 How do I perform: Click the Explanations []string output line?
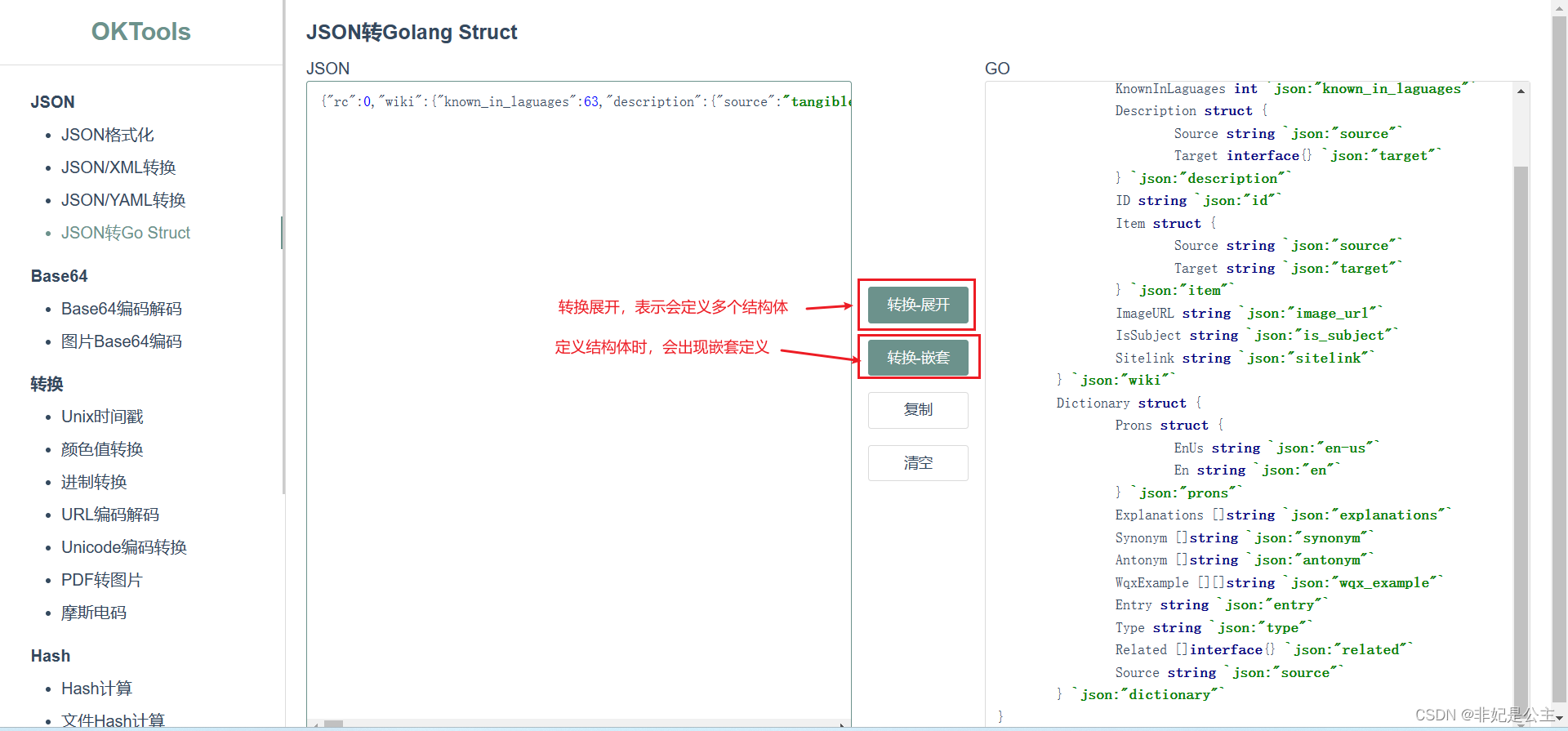tap(1283, 515)
